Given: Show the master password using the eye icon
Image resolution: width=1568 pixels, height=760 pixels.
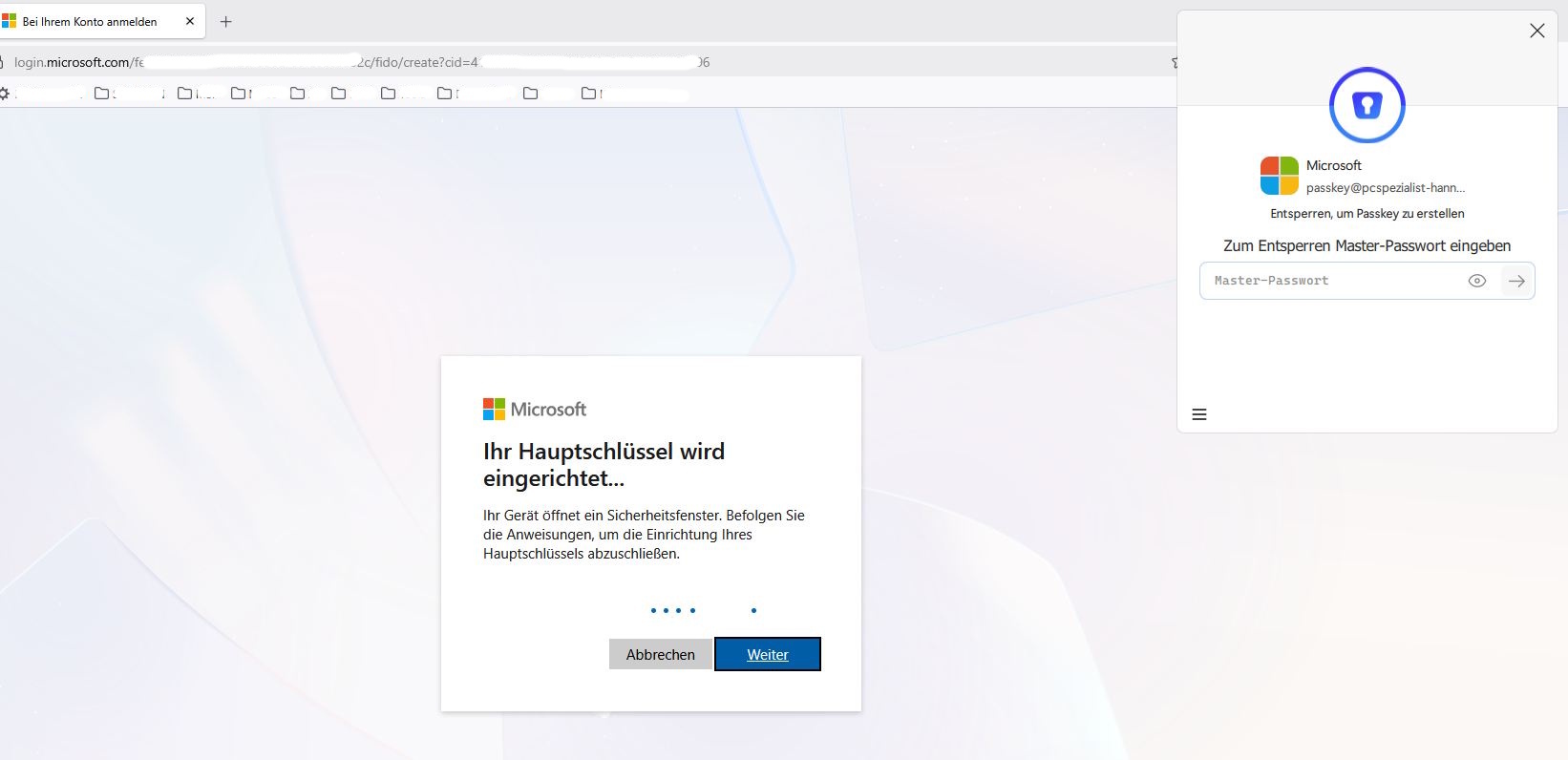Looking at the screenshot, I should point(1477,281).
